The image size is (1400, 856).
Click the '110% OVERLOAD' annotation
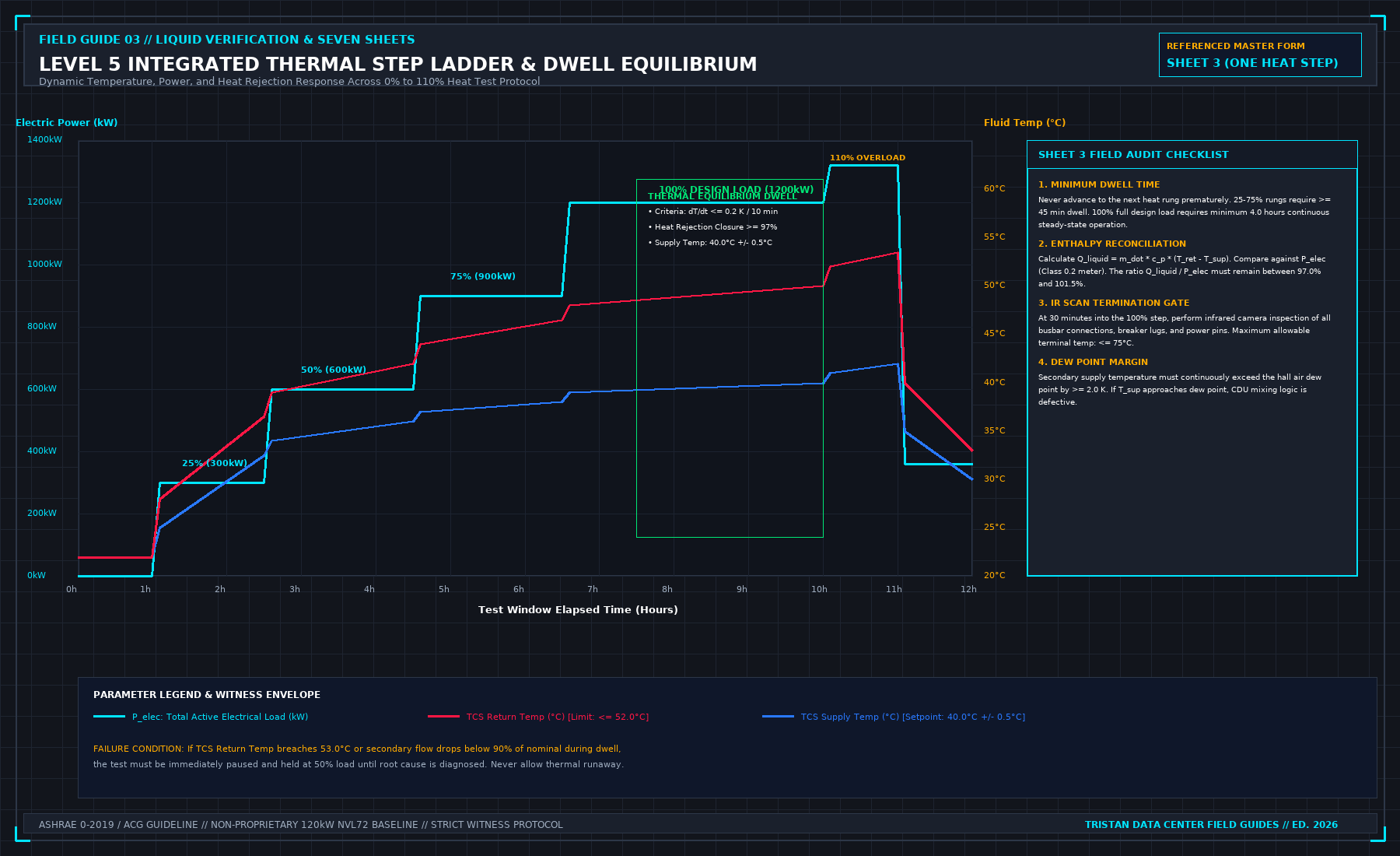pyautogui.click(x=867, y=158)
